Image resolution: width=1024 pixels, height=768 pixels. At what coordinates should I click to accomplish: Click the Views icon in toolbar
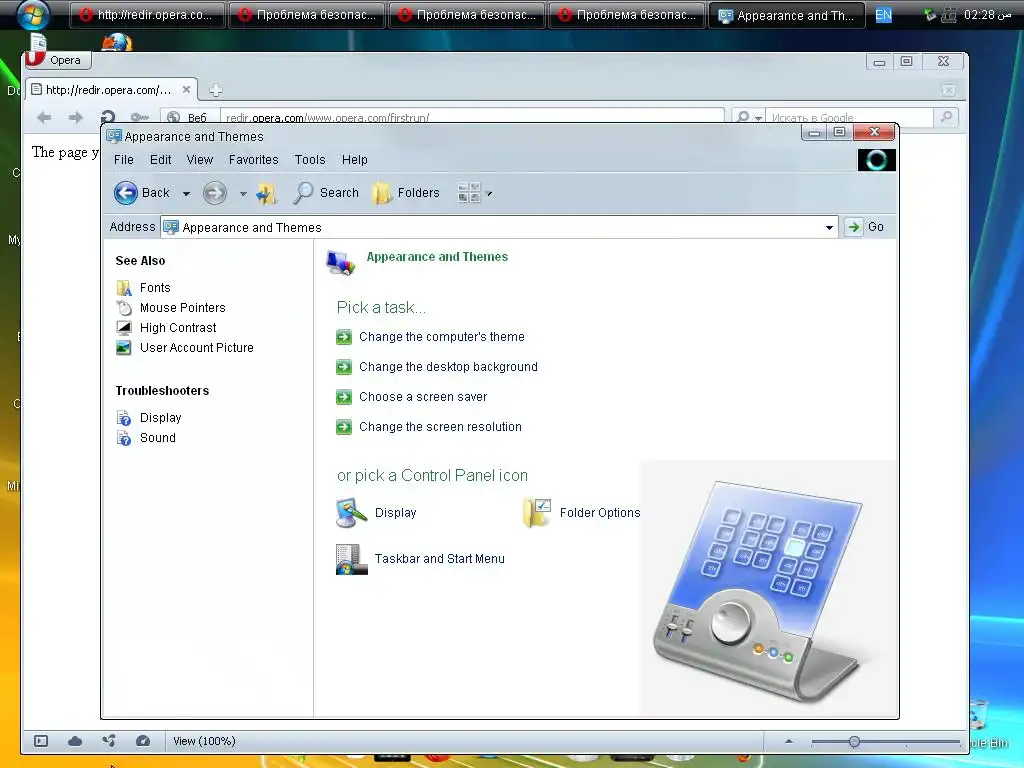point(469,193)
